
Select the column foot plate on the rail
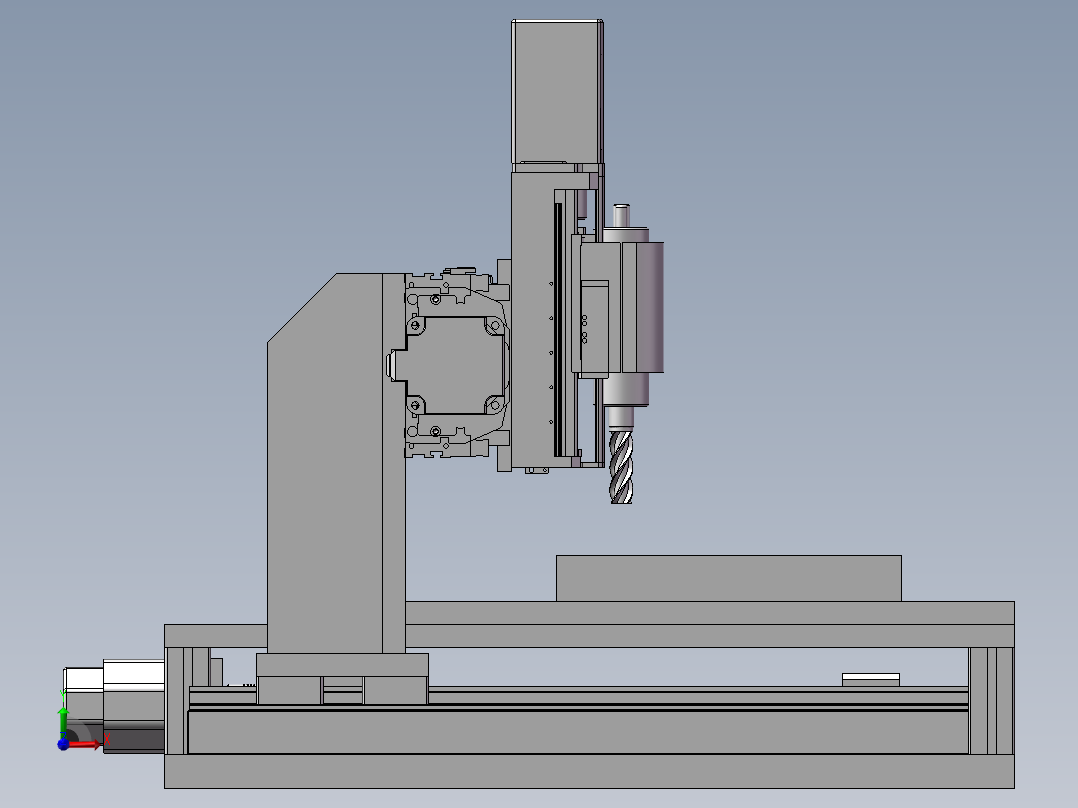tap(342, 664)
